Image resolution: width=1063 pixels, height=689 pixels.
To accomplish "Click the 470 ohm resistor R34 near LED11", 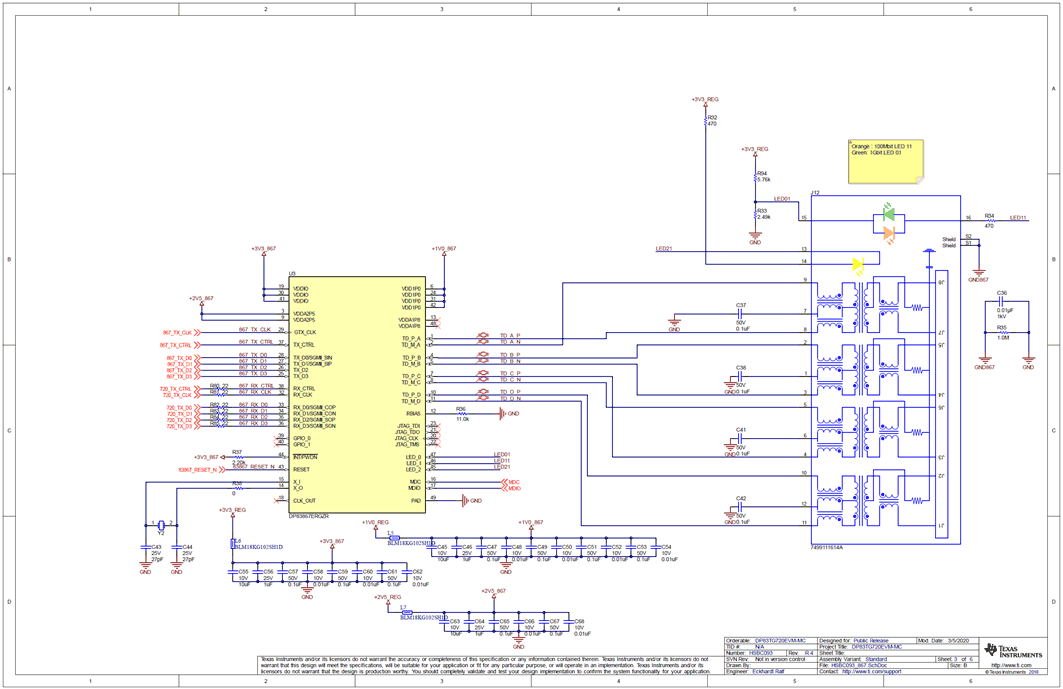I will tap(990, 219).
